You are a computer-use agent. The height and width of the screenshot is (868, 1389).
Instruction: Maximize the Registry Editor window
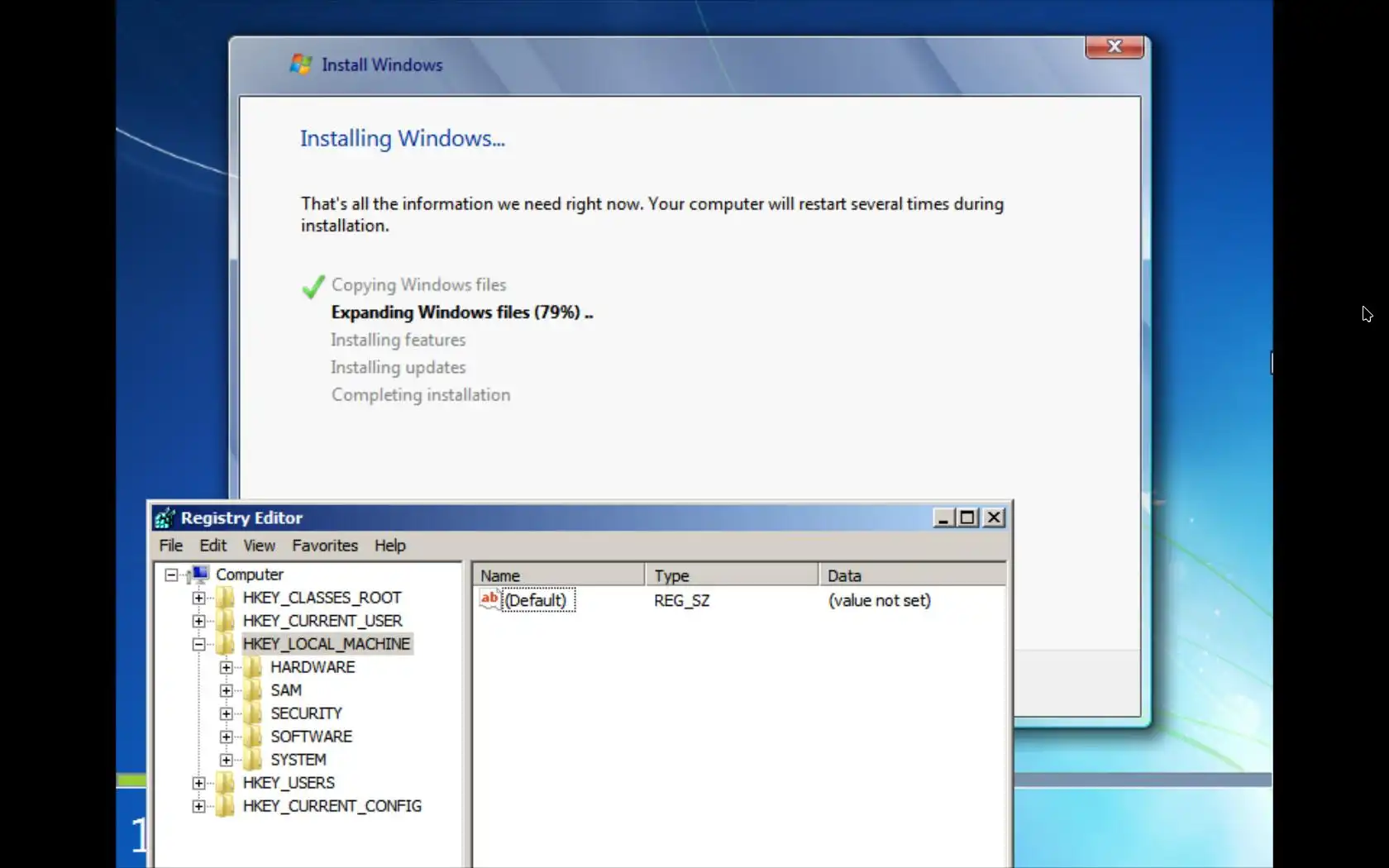pyautogui.click(x=967, y=517)
